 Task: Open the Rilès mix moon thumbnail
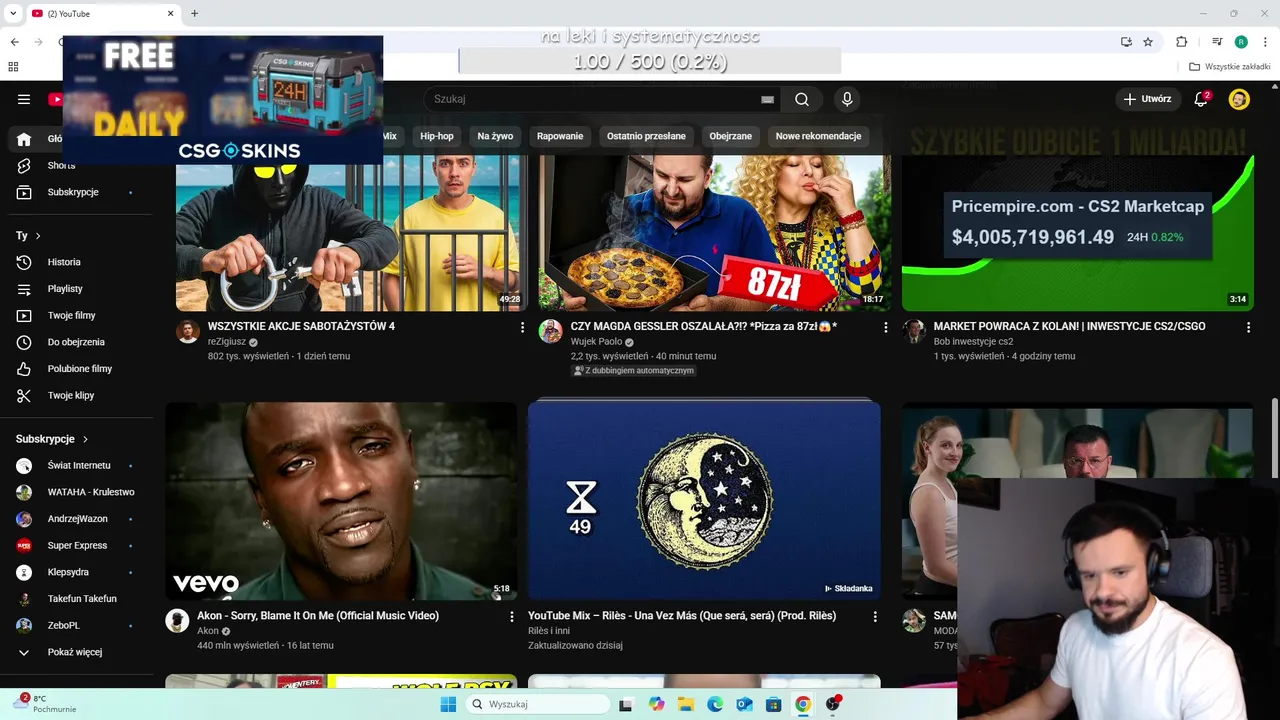click(704, 501)
